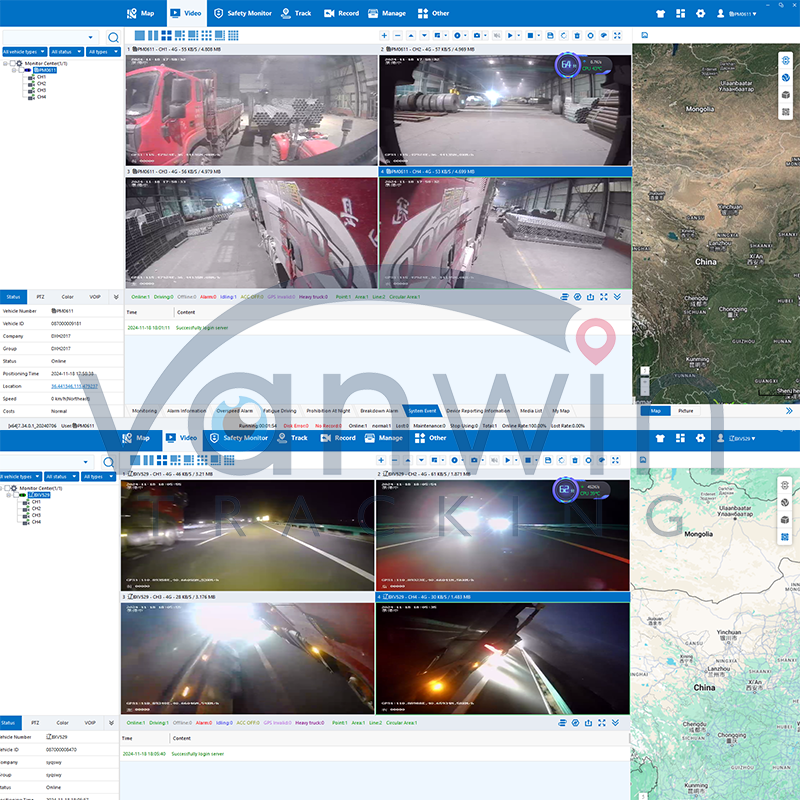
Task: Click the search icon in the BIV529 vehicle panel
Action: tap(109, 462)
